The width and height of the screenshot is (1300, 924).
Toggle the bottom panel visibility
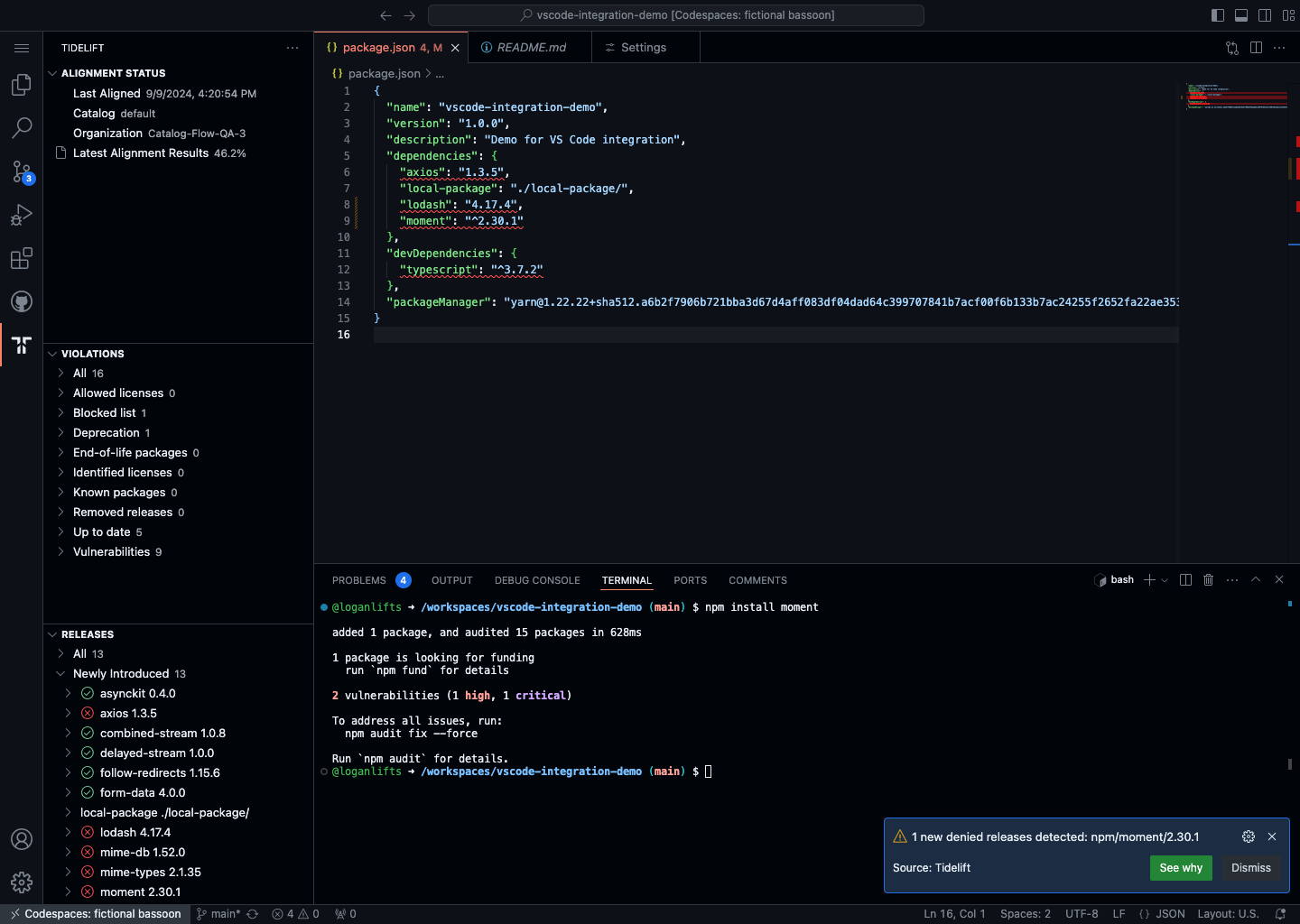1241,15
